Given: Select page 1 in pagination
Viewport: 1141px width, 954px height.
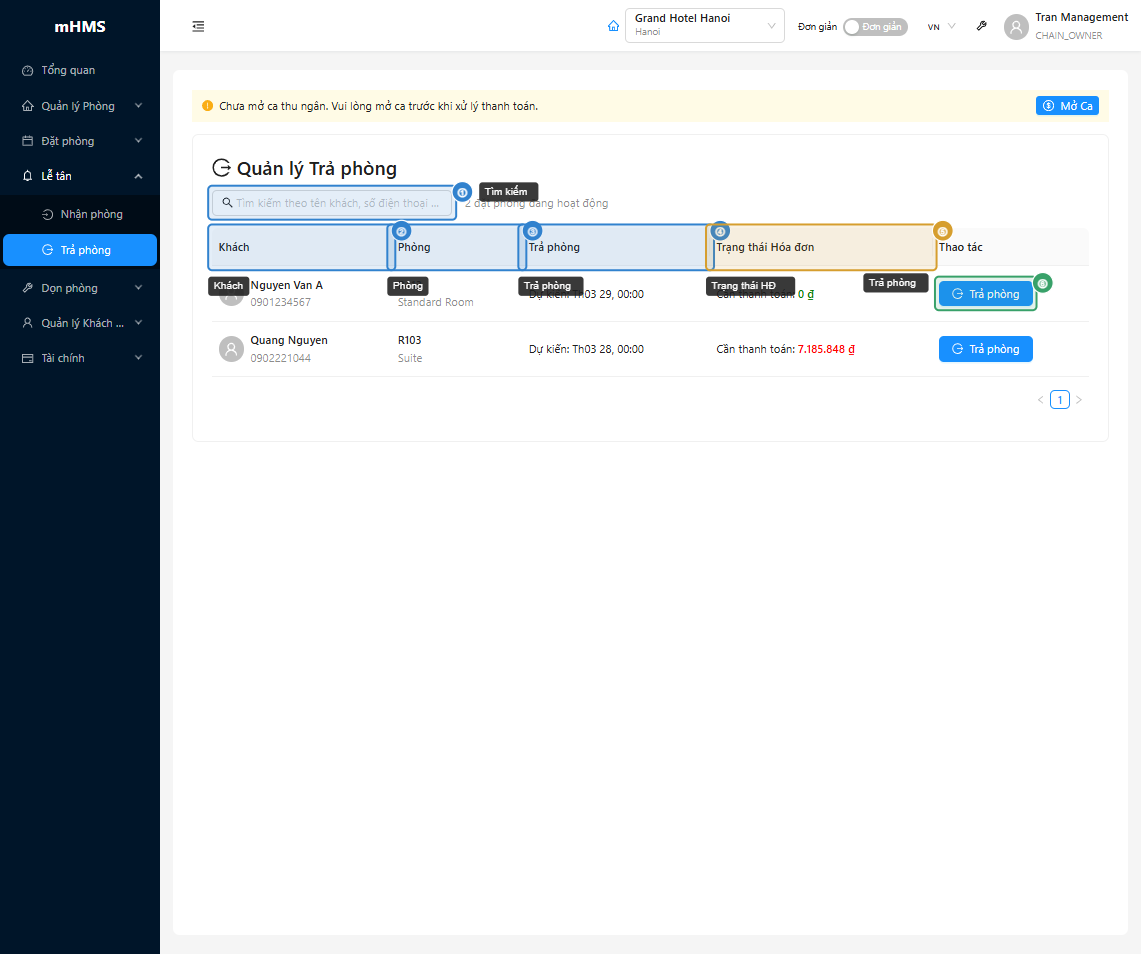Looking at the screenshot, I should coord(1060,400).
